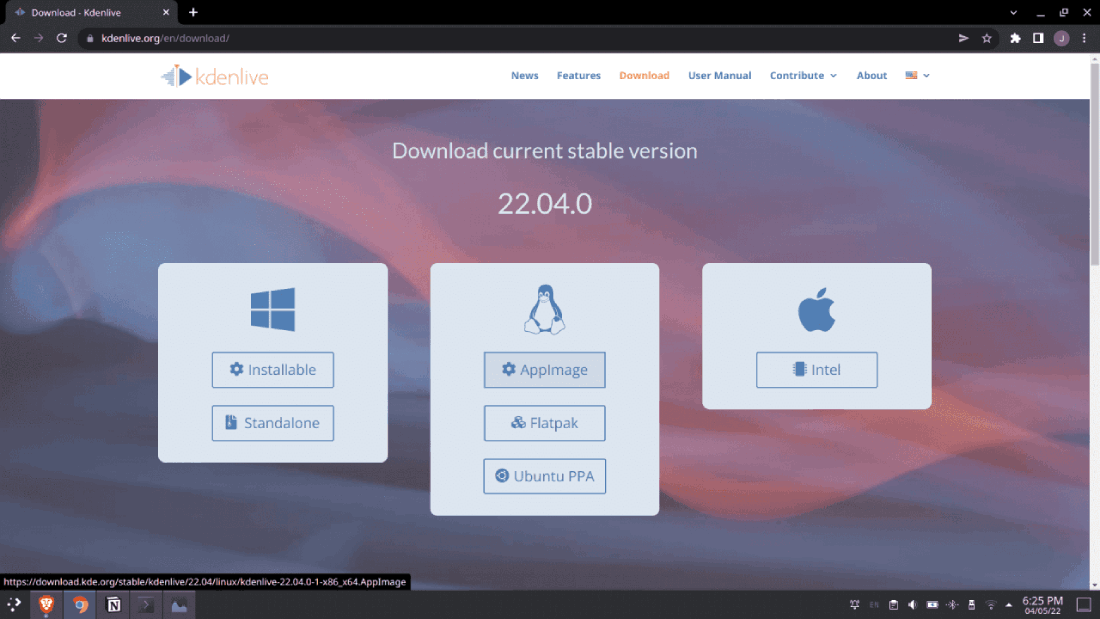Download the Linux AppImage

544,370
